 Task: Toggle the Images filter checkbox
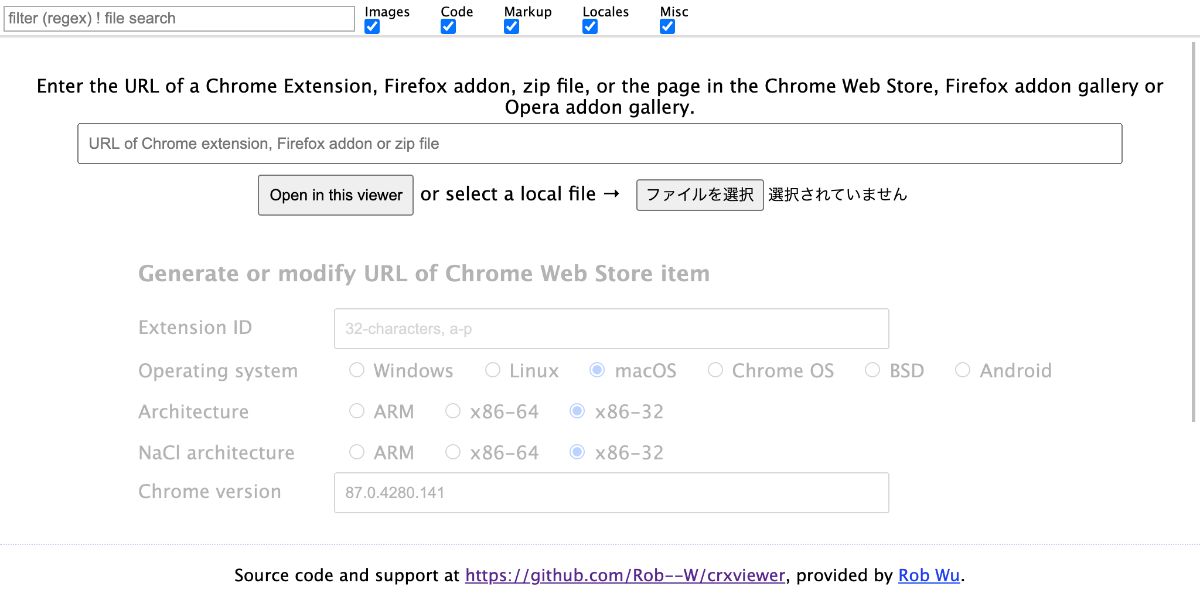pos(372,27)
